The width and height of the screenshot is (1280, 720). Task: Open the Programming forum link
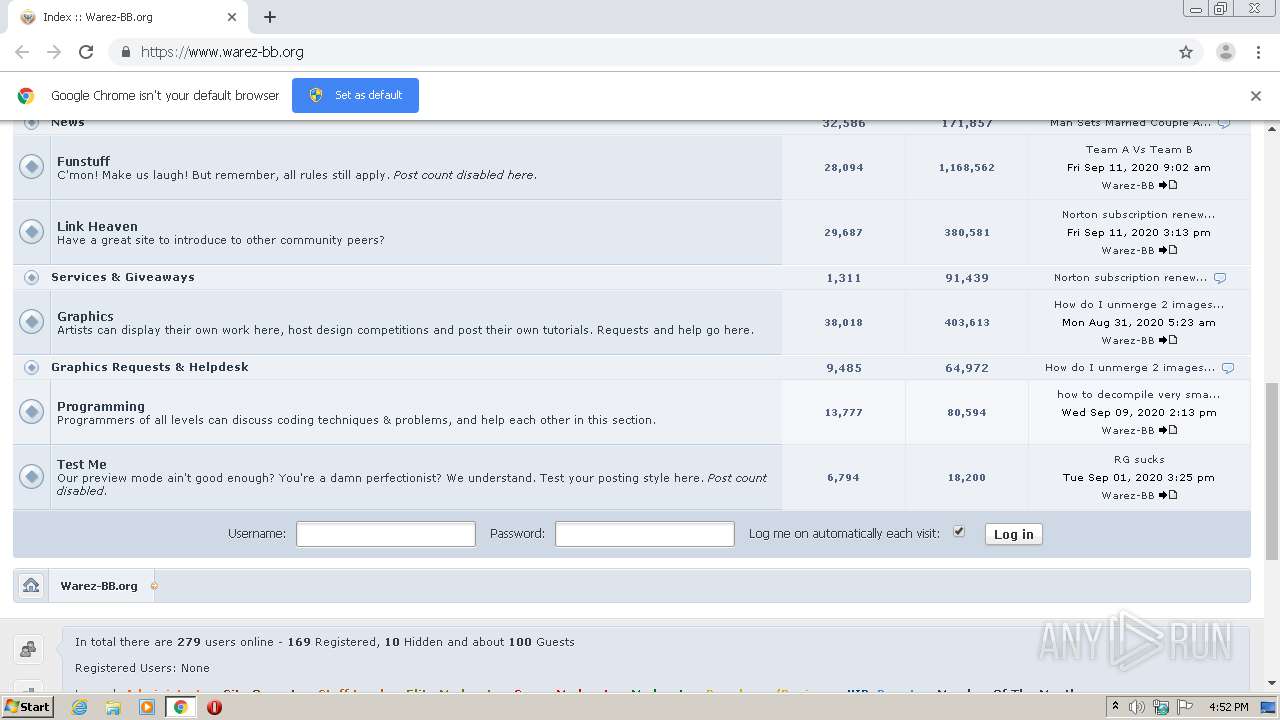[101, 406]
